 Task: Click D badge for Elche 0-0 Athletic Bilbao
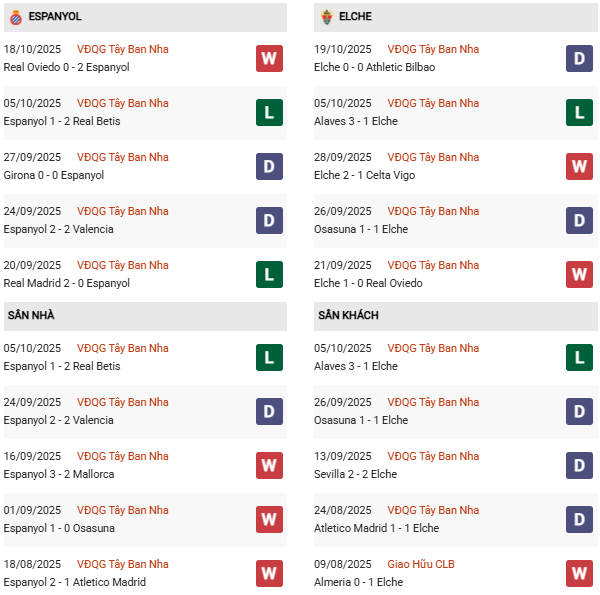580,58
